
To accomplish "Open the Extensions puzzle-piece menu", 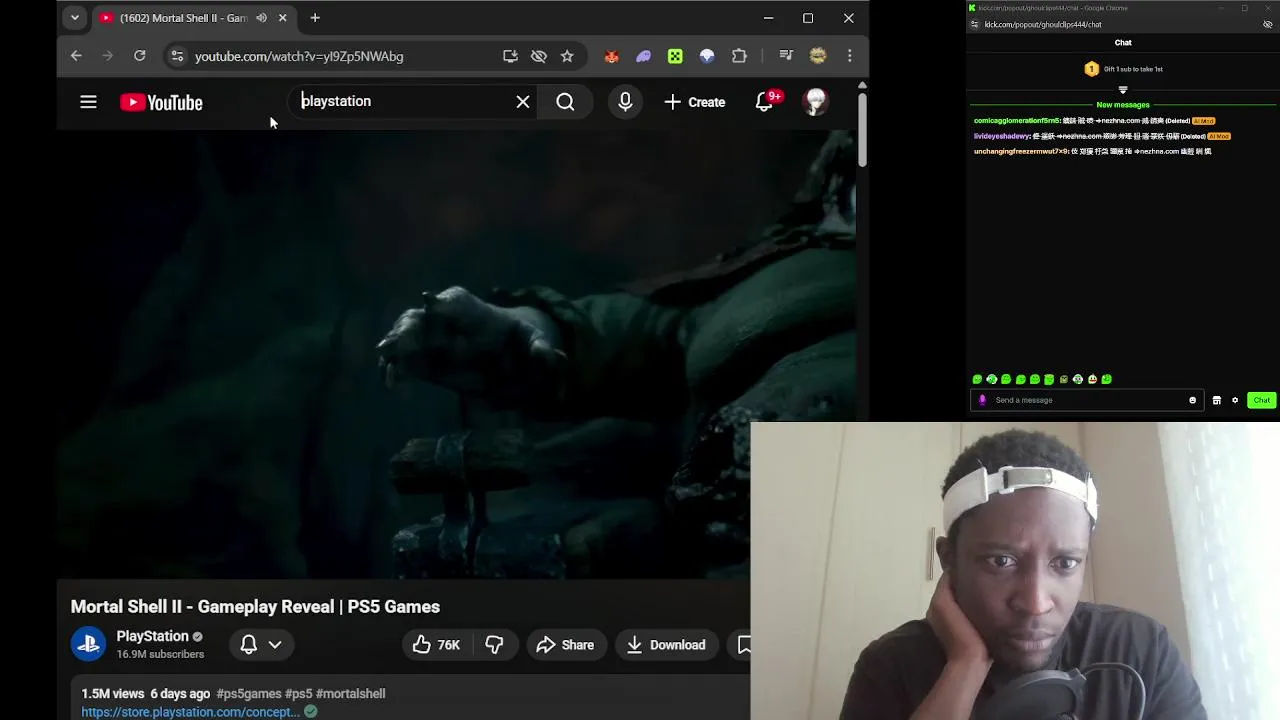I will pyautogui.click(x=739, y=56).
